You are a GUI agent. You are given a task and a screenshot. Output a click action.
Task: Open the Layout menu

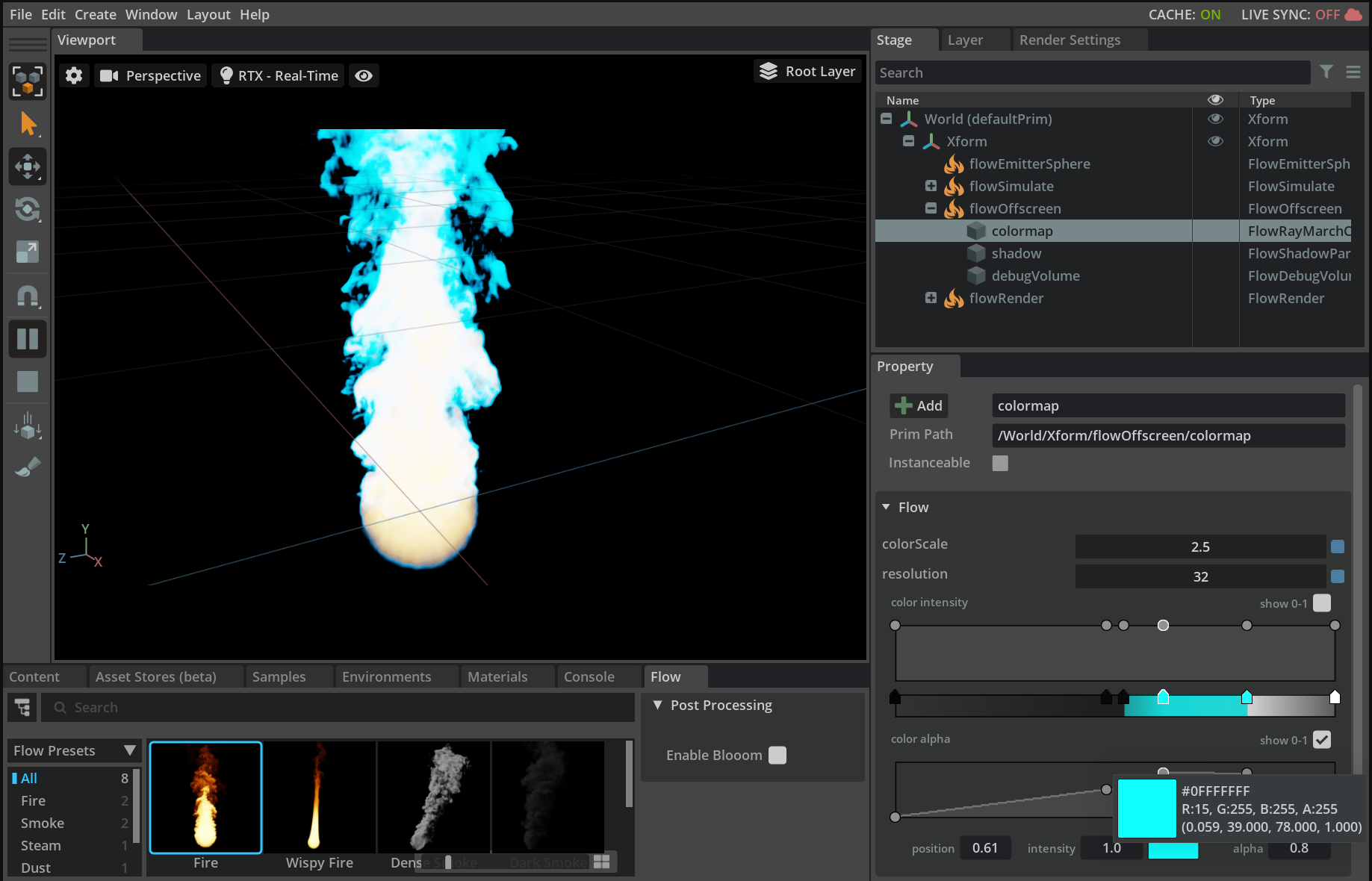pyautogui.click(x=208, y=14)
